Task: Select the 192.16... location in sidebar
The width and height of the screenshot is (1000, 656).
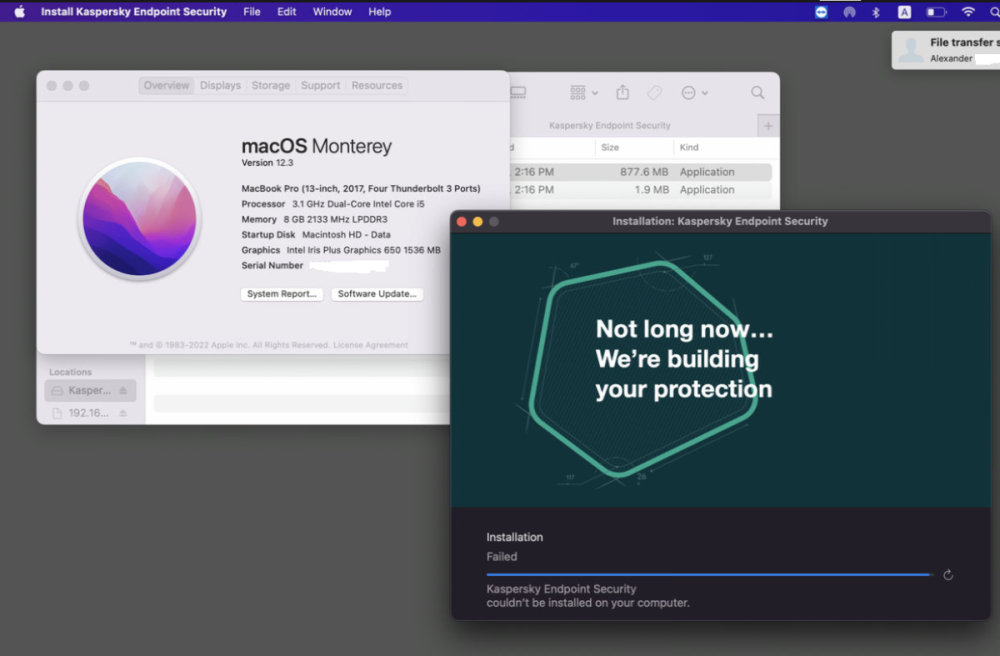Action: click(88, 413)
